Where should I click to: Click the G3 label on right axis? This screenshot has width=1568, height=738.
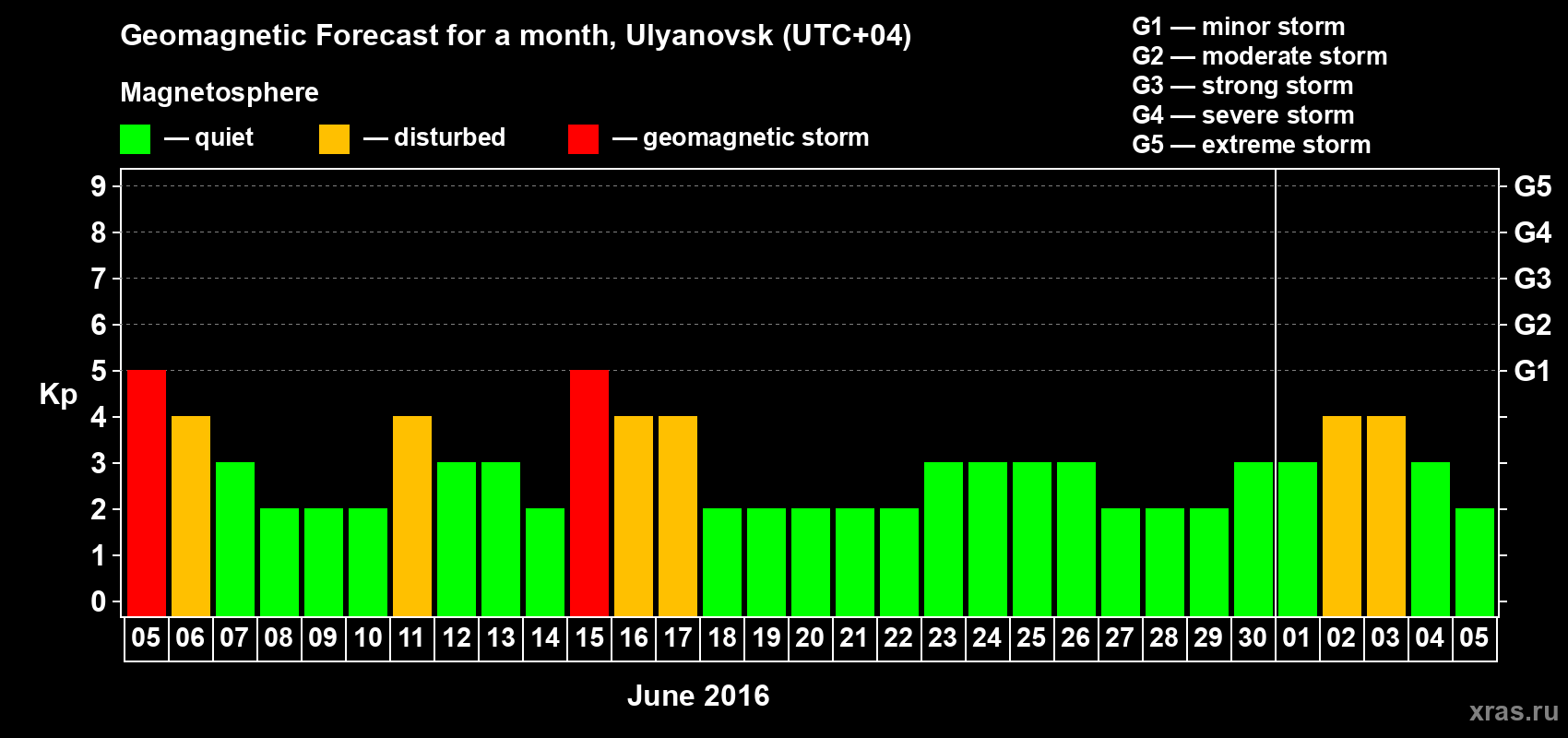tap(1532, 279)
